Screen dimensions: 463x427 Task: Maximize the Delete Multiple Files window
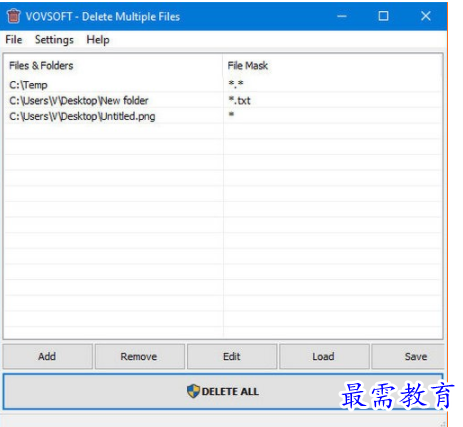click(x=383, y=16)
